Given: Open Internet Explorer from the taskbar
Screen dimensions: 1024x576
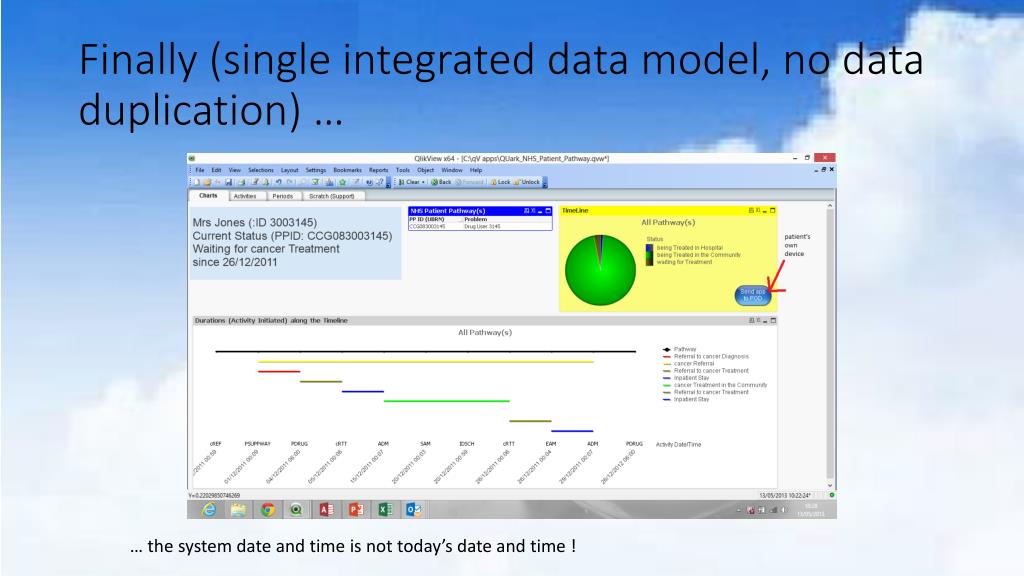Looking at the screenshot, I should 208,509.
